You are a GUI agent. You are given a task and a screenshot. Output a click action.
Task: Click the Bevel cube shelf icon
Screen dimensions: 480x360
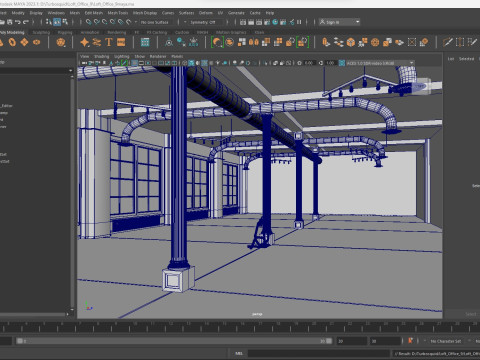click(x=351, y=42)
